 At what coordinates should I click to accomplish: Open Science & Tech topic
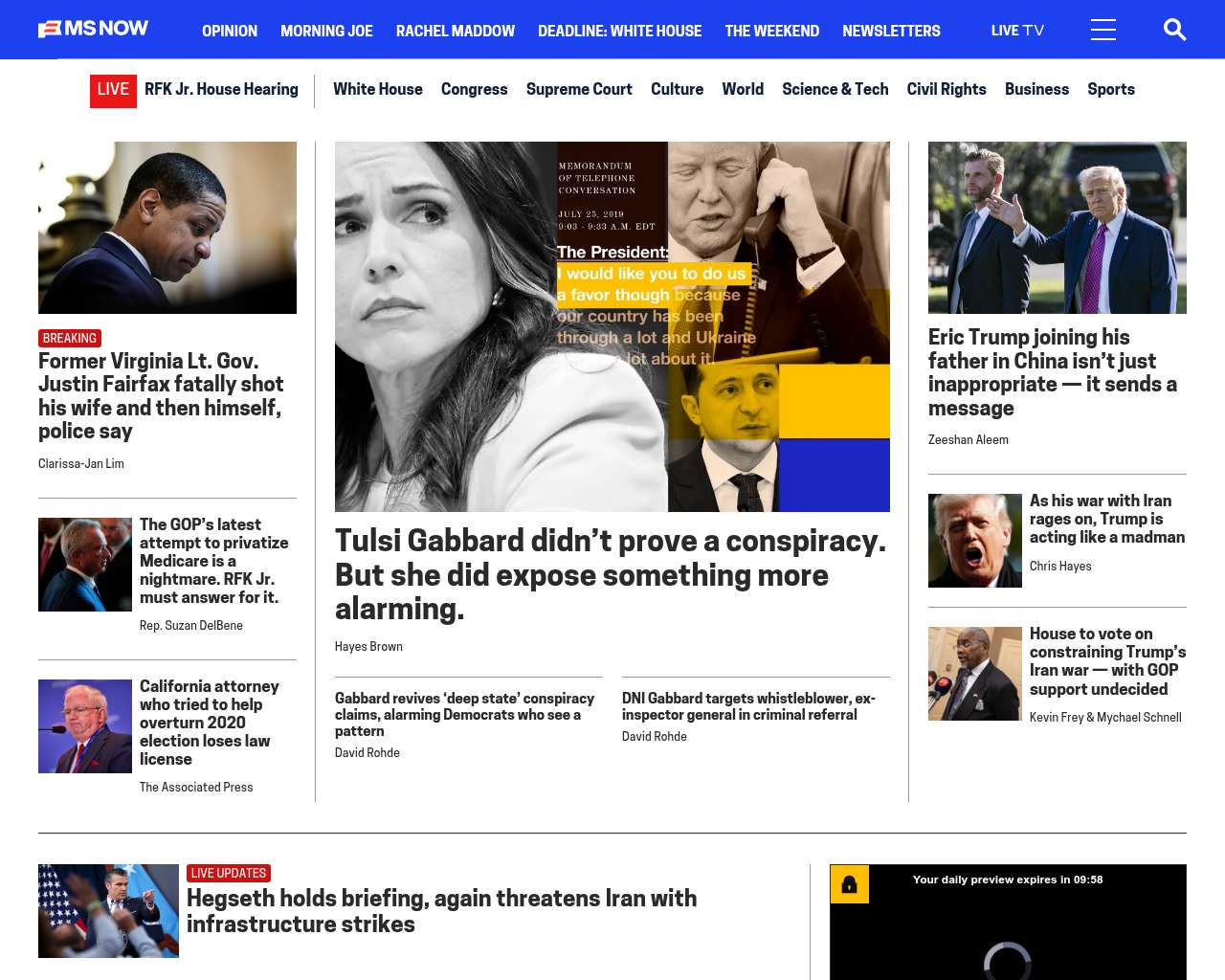(x=835, y=89)
